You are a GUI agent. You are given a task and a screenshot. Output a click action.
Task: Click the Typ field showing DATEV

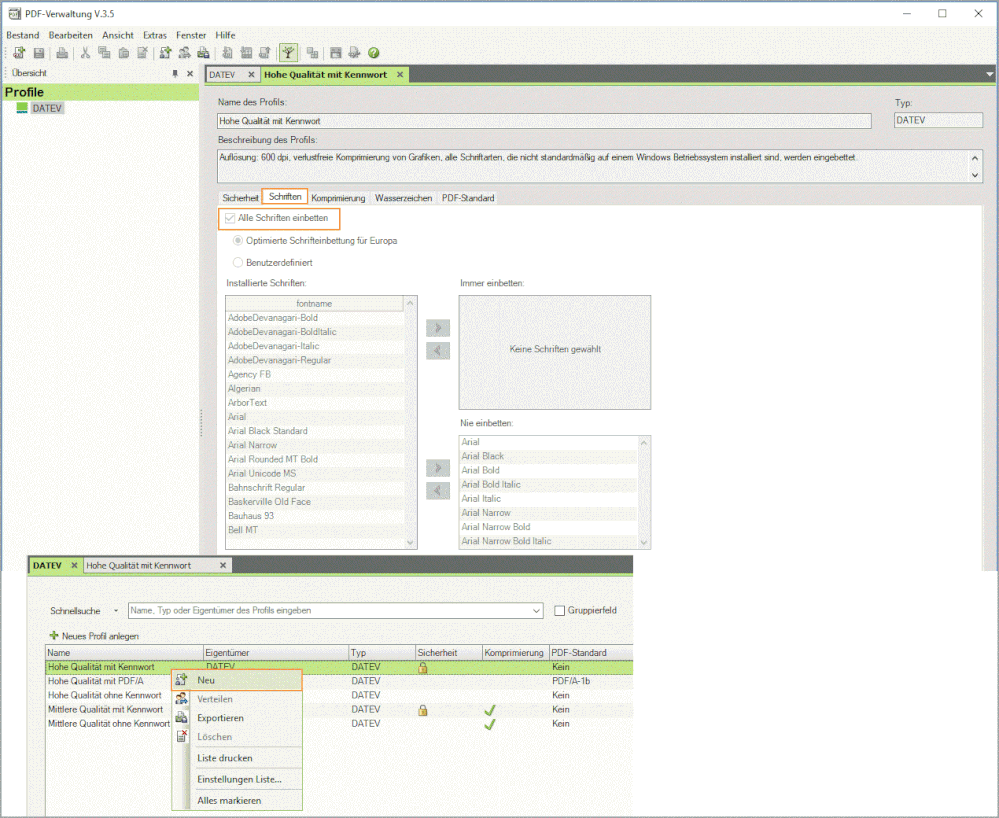938,120
